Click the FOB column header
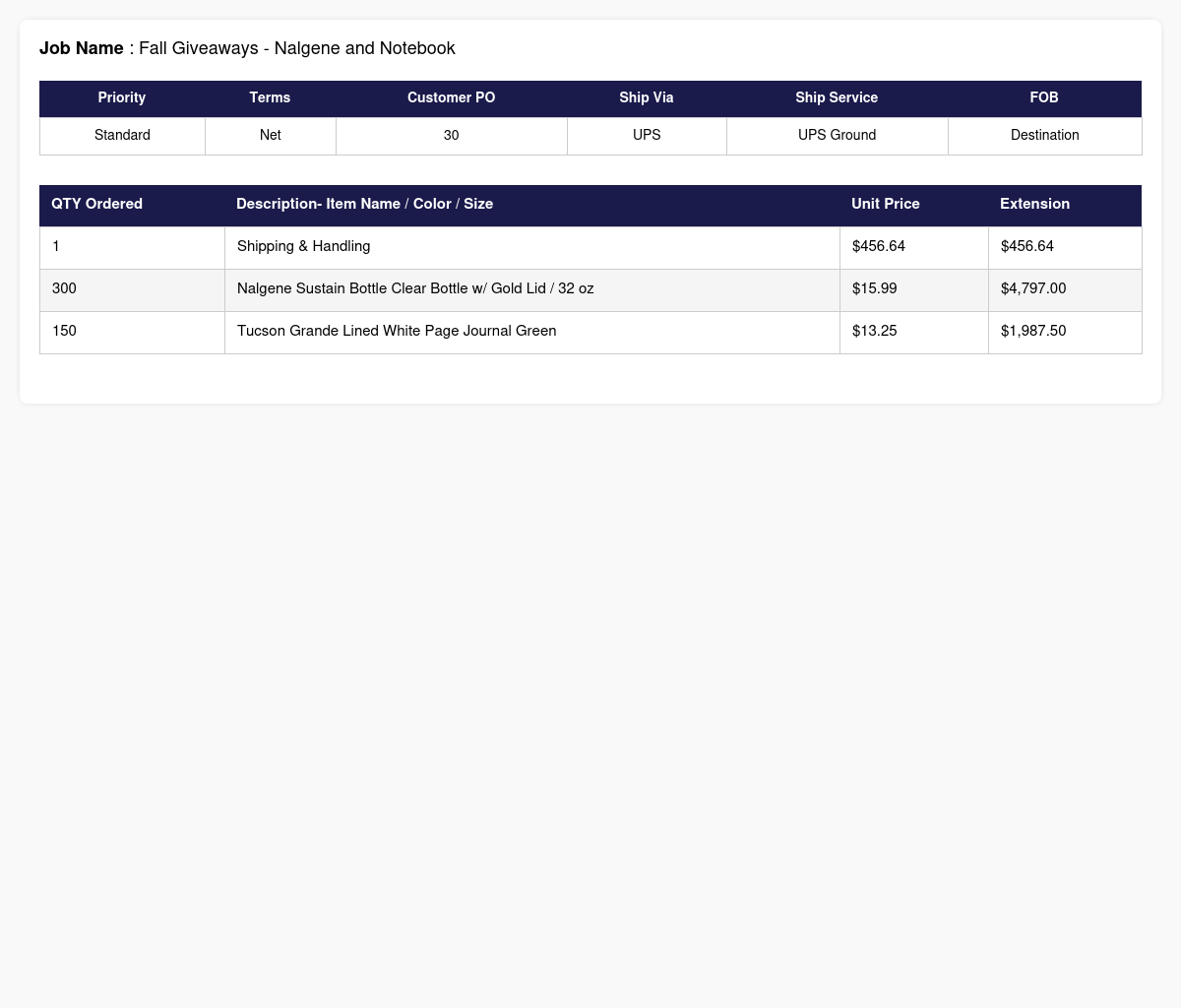The image size is (1181, 1008). (1044, 98)
